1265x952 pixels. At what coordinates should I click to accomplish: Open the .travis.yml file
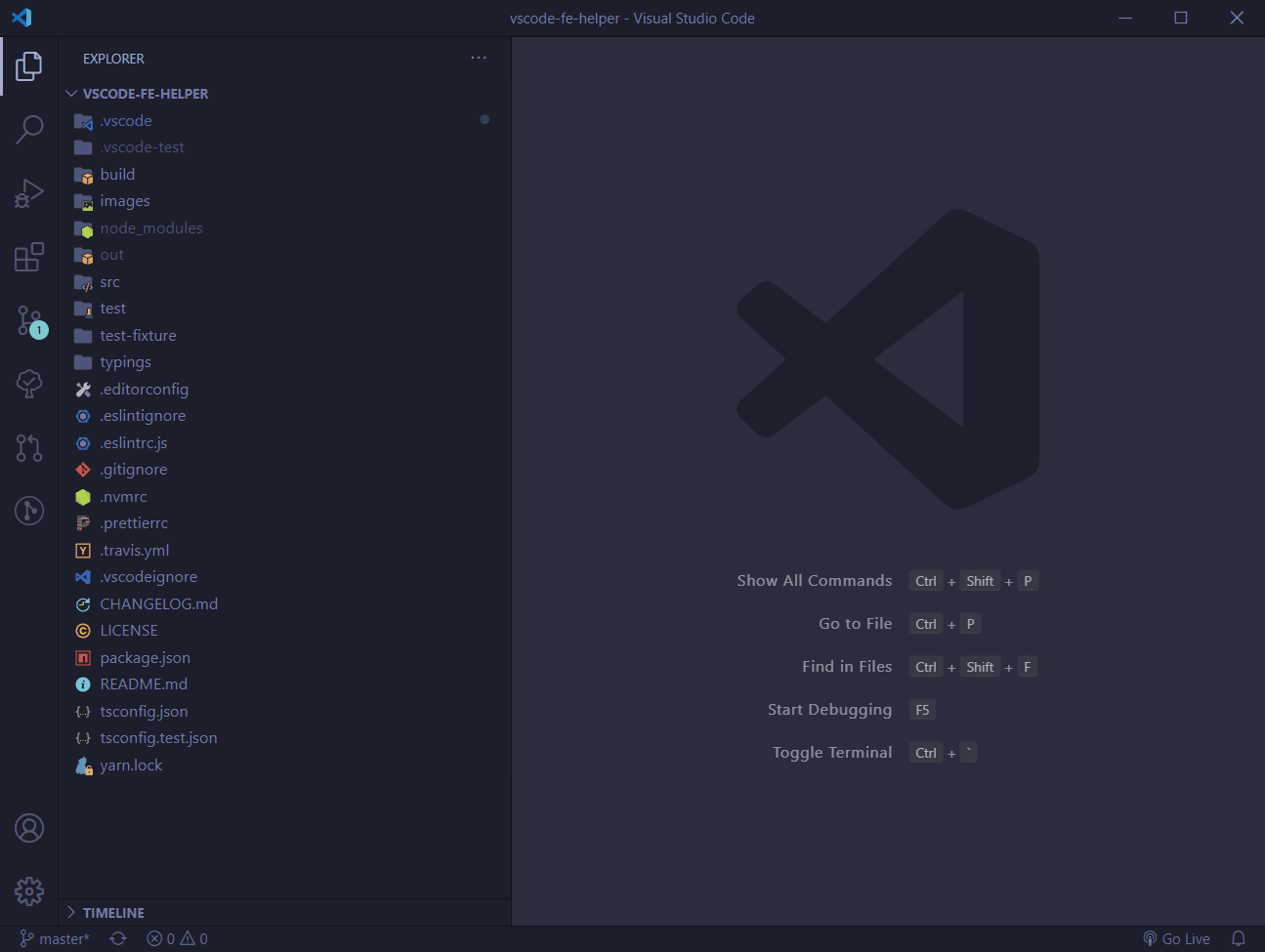(x=284, y=551)
